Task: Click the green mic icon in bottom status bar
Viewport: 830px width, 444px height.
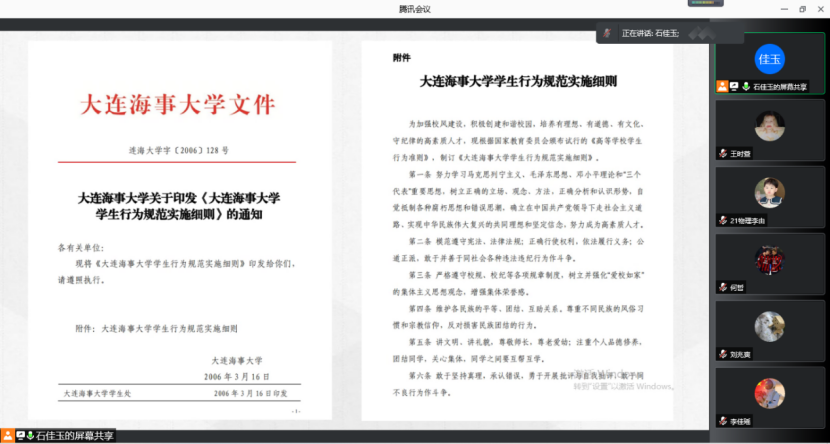Action: pos(28,436)
